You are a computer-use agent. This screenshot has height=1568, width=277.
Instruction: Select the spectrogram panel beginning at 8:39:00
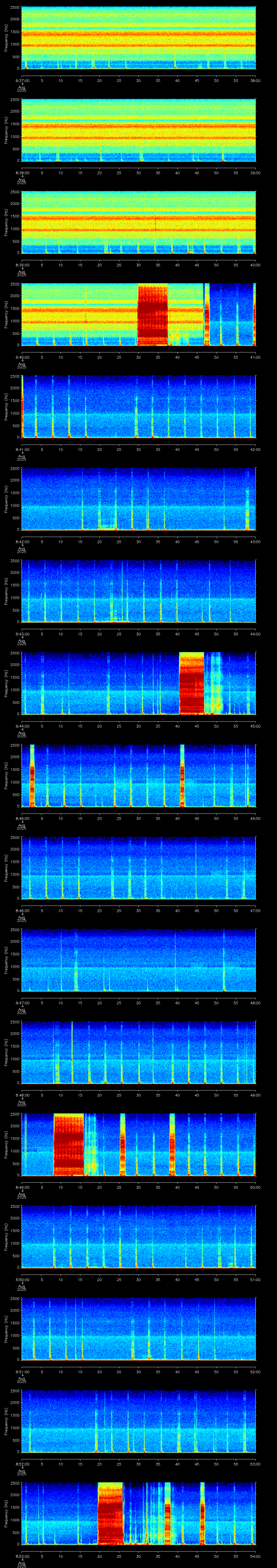[x=139, y=223]
